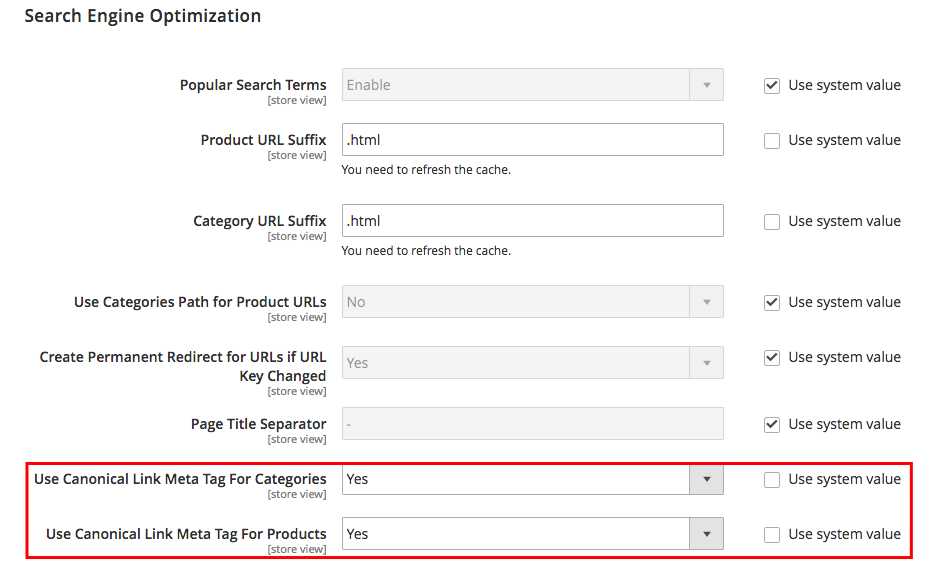937x568 pixels.
Task: Check system value for Canonical Tag For Products
Action: [772, 535]
